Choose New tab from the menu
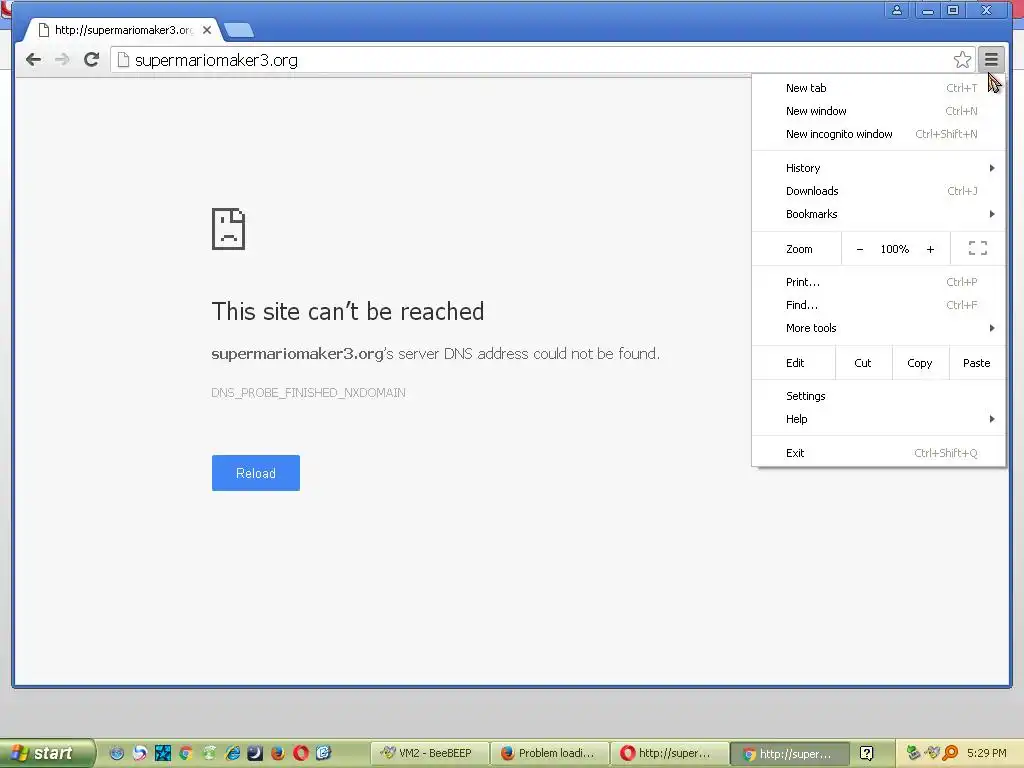 pyautogui.click(x=878, y=88)
